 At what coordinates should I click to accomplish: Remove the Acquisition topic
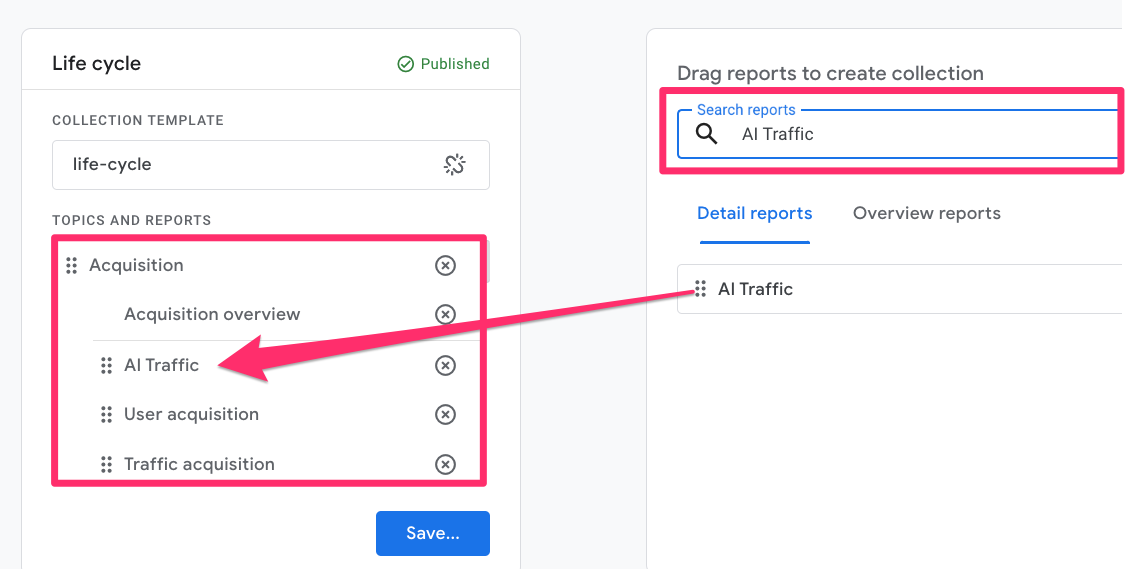tap(445, 265)
